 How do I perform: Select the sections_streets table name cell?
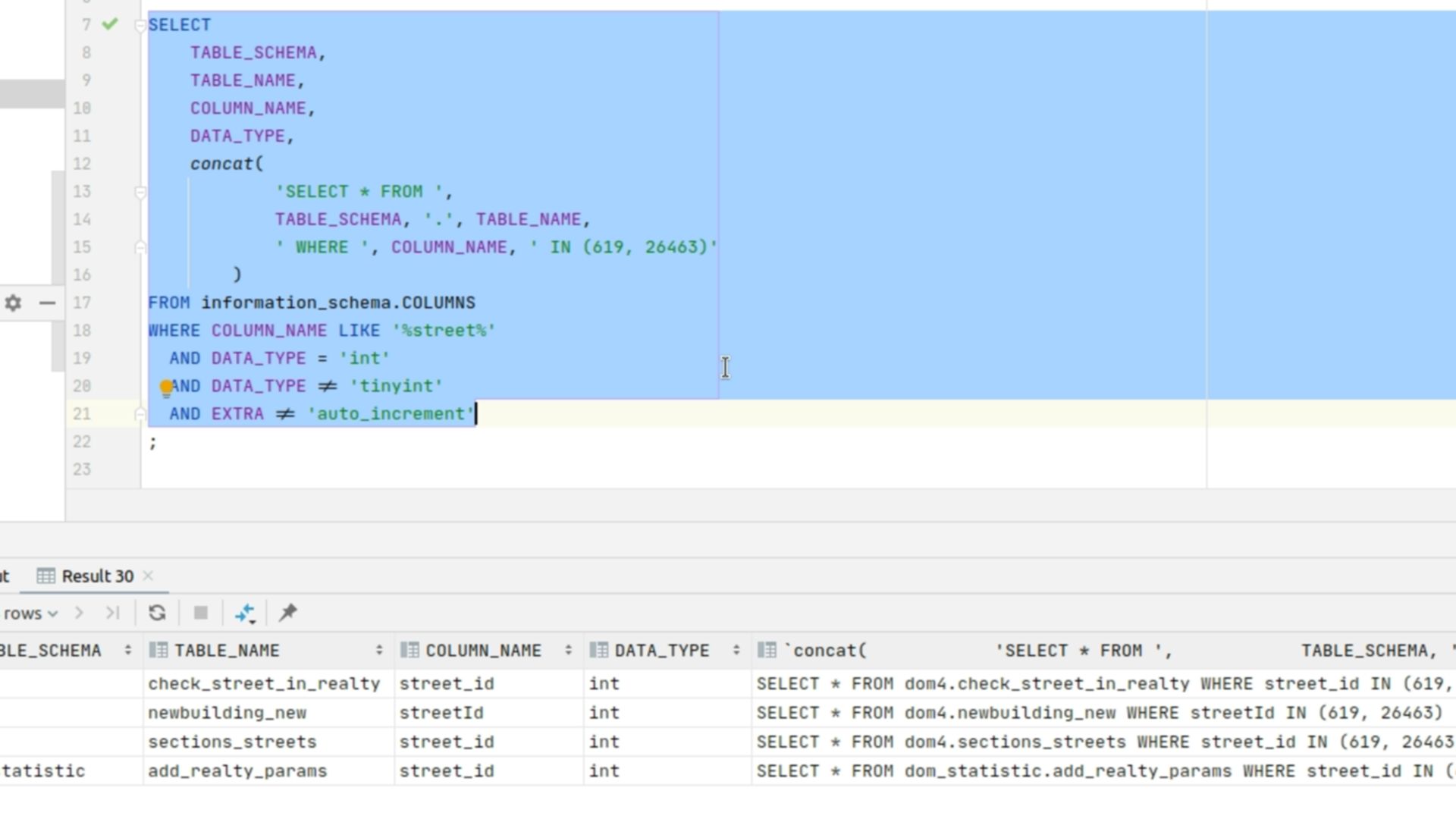point(268,742)
